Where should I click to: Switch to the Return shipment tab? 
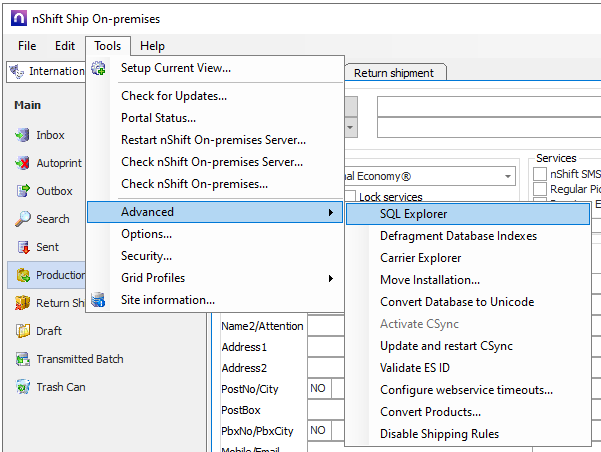pyautogui.click(x=393, y=73)
